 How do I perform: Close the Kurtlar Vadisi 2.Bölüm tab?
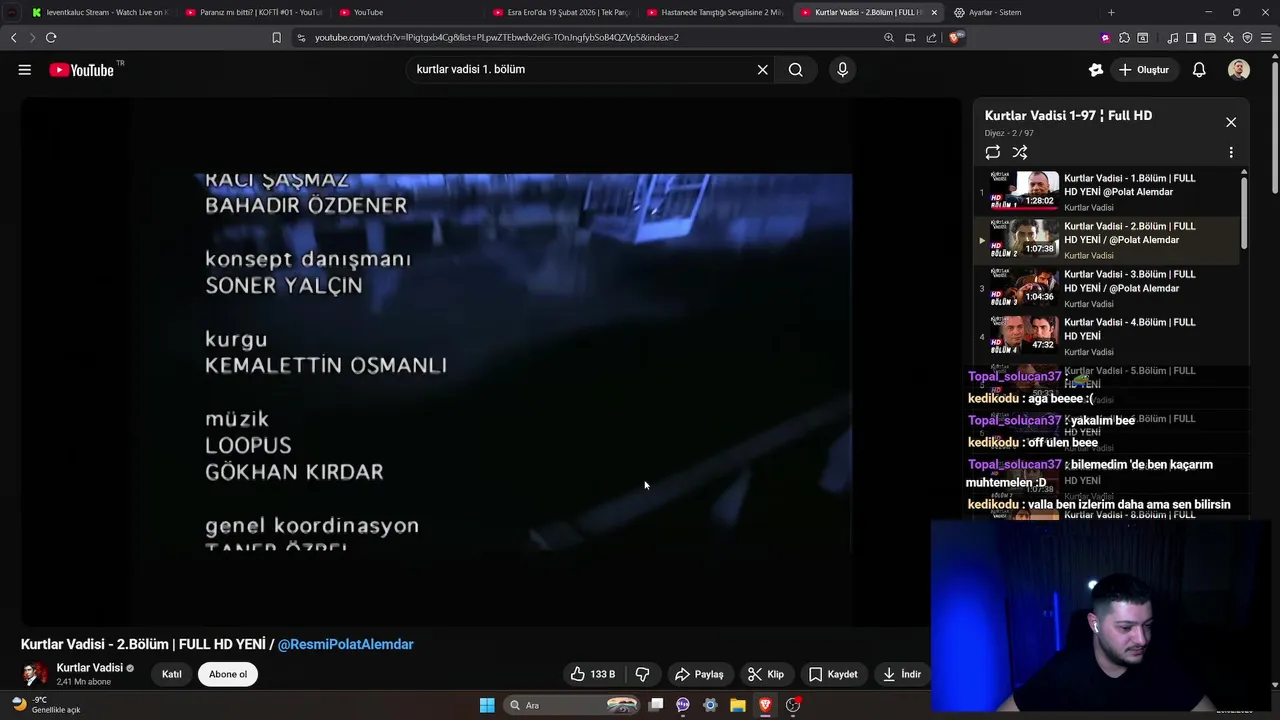934,12
